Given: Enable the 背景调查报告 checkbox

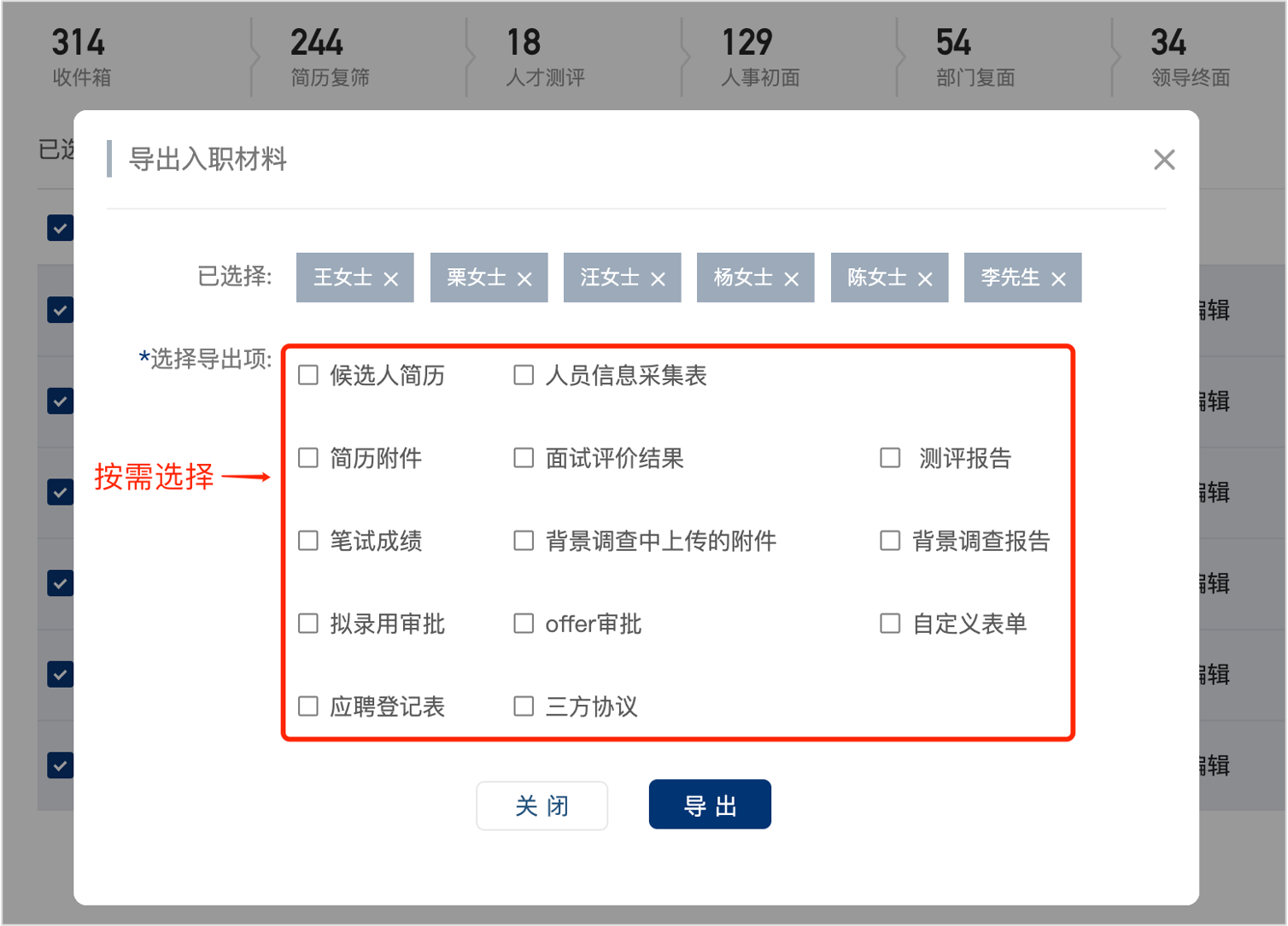Looking at the screenshot, I should 890,541.
